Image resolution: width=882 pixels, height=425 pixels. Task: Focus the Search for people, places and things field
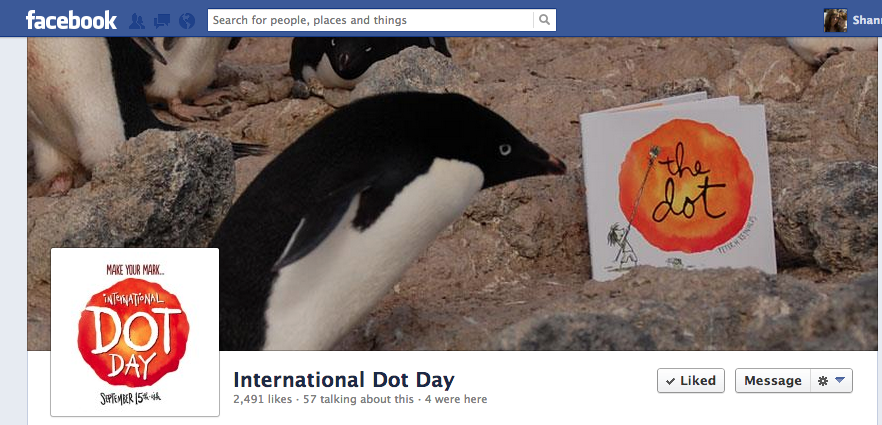[371, 20]
